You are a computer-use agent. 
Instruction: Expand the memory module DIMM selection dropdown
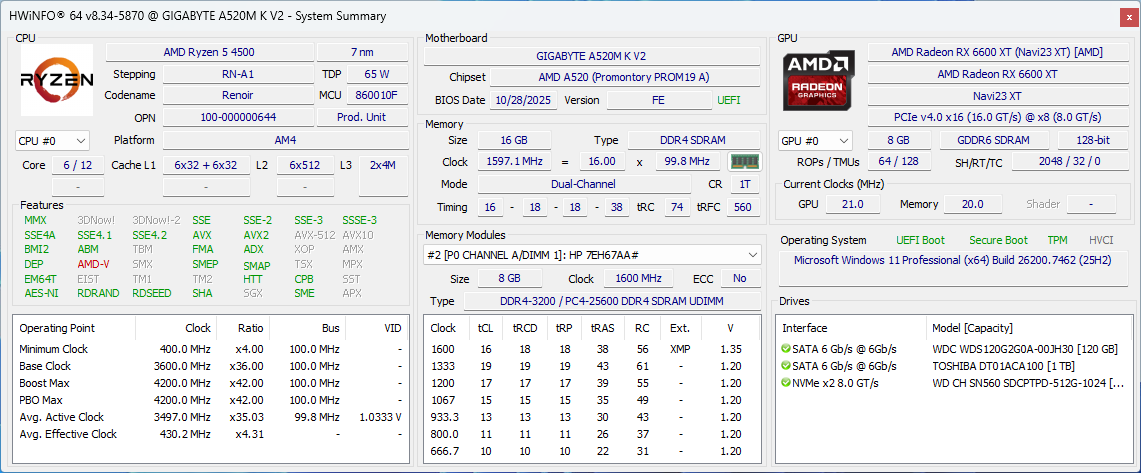592,256
